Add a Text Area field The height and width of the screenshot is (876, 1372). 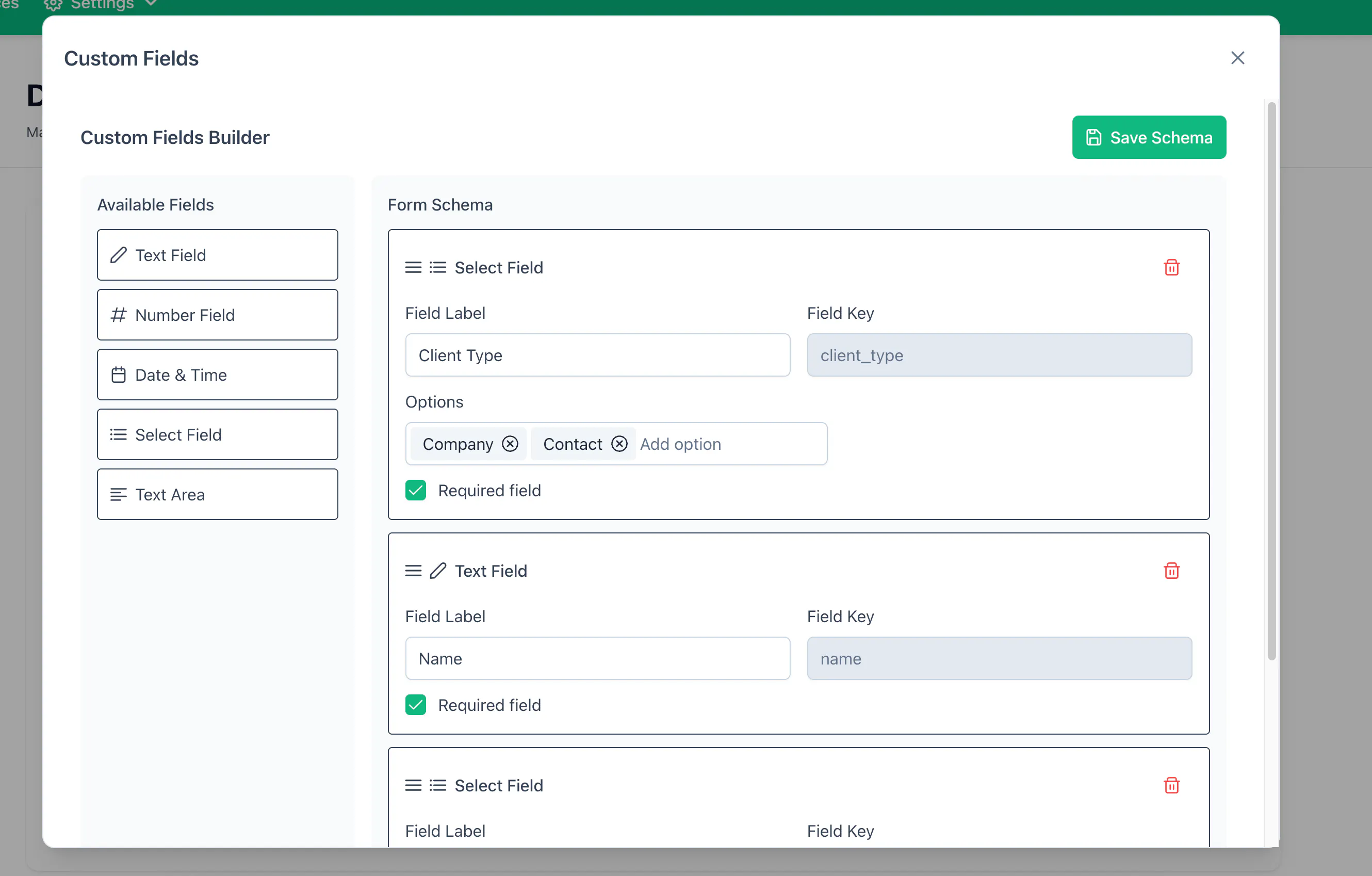pyautogui.click(x=217, y=494)
